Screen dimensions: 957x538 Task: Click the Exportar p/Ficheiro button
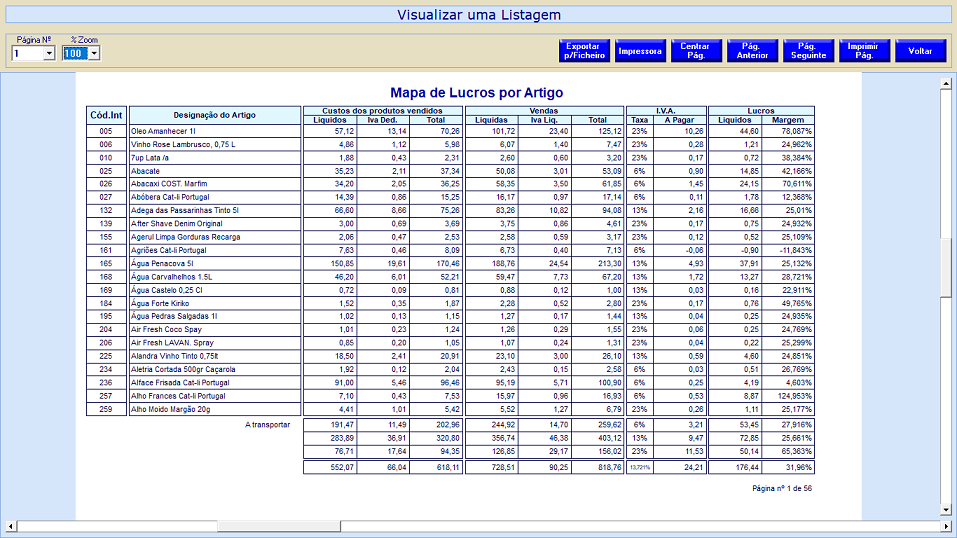[583, 51]
